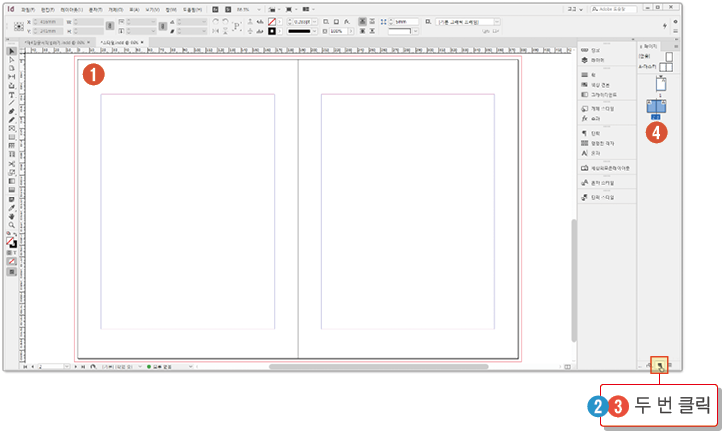Toggle the top-left text wrap option
Viewport: 722px width, 431px height.
[362, 22]
